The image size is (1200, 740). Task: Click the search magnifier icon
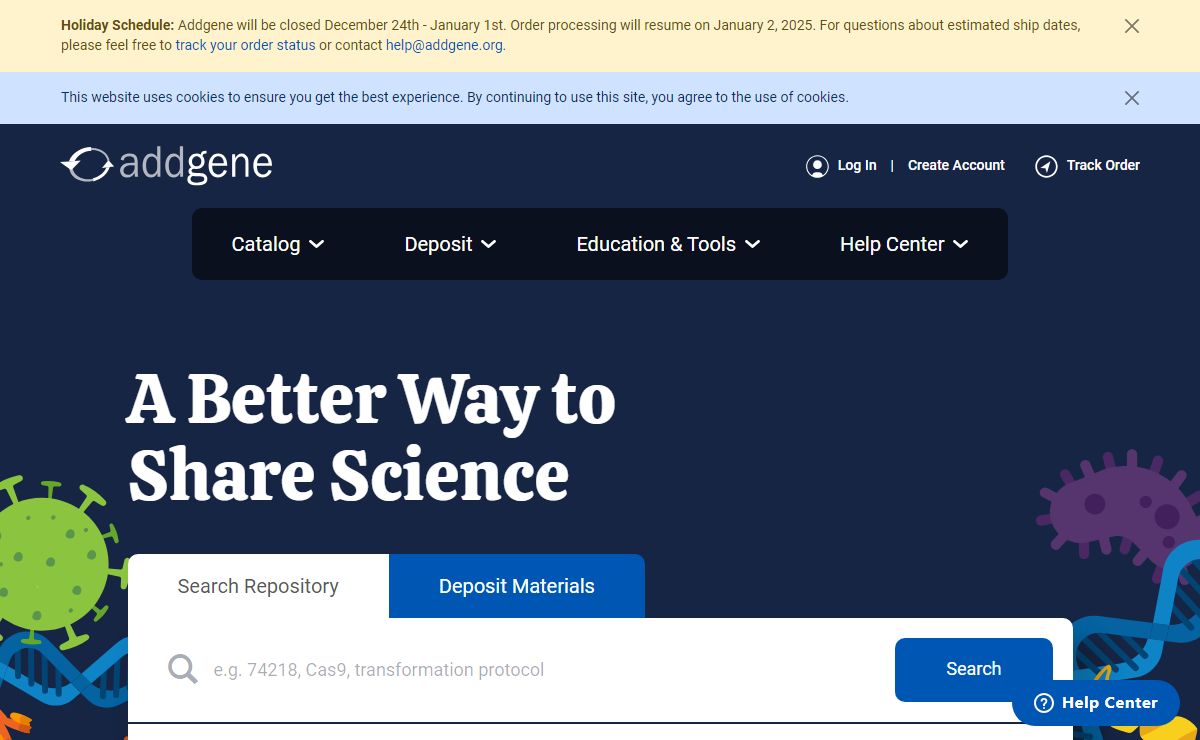click(183, 669)
